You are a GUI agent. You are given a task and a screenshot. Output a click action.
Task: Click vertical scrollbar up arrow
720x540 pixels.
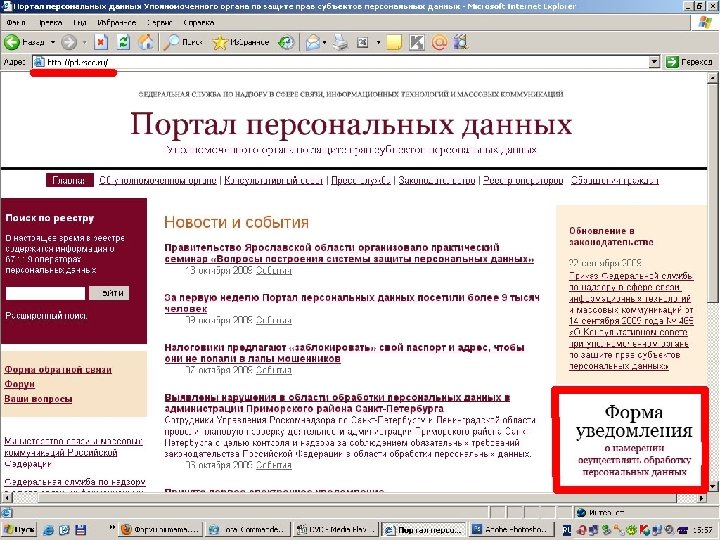point(712,78)
